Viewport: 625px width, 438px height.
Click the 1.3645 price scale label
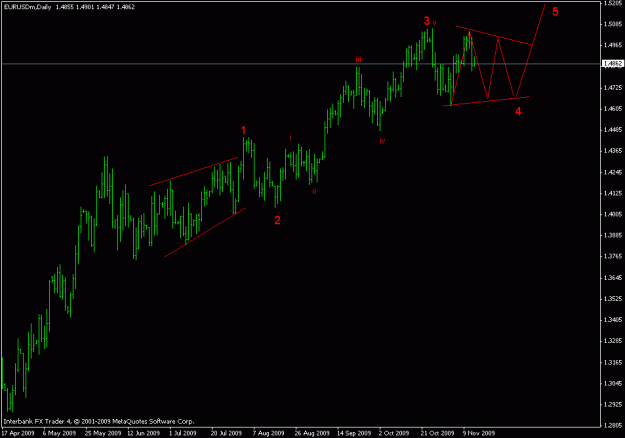(613, 278)
